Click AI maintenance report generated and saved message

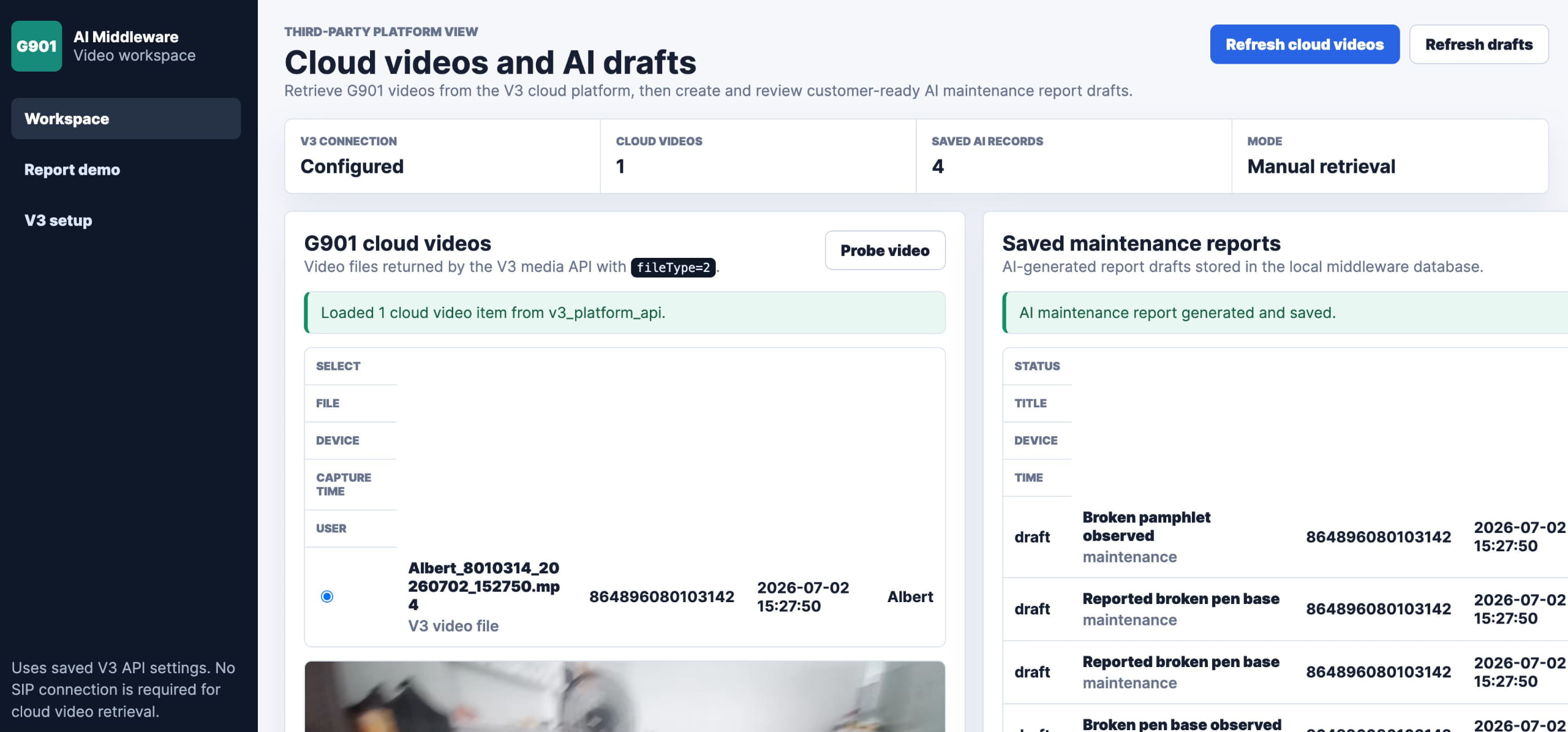(1285, 312)
